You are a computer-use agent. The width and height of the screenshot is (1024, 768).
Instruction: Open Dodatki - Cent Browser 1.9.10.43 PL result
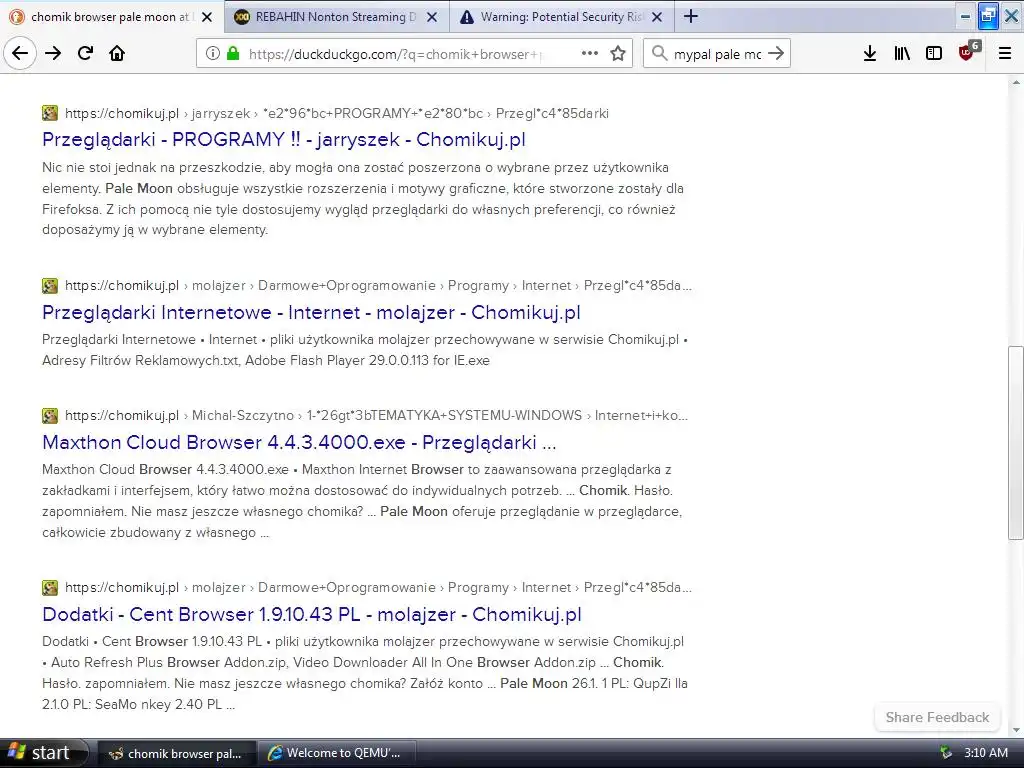(312, 614)
